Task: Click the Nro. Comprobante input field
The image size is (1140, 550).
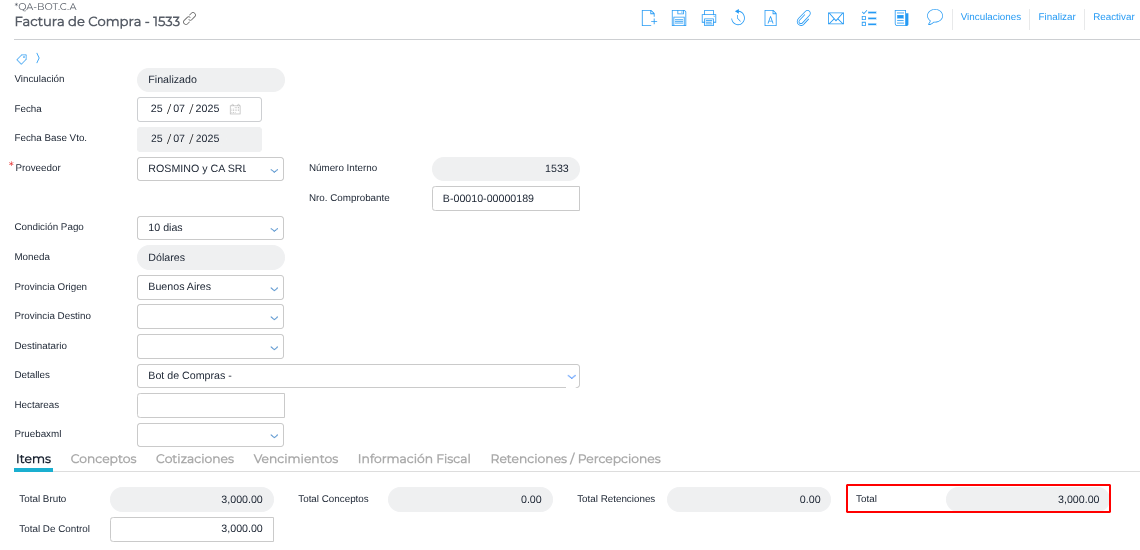Action: tap(505, 199)
